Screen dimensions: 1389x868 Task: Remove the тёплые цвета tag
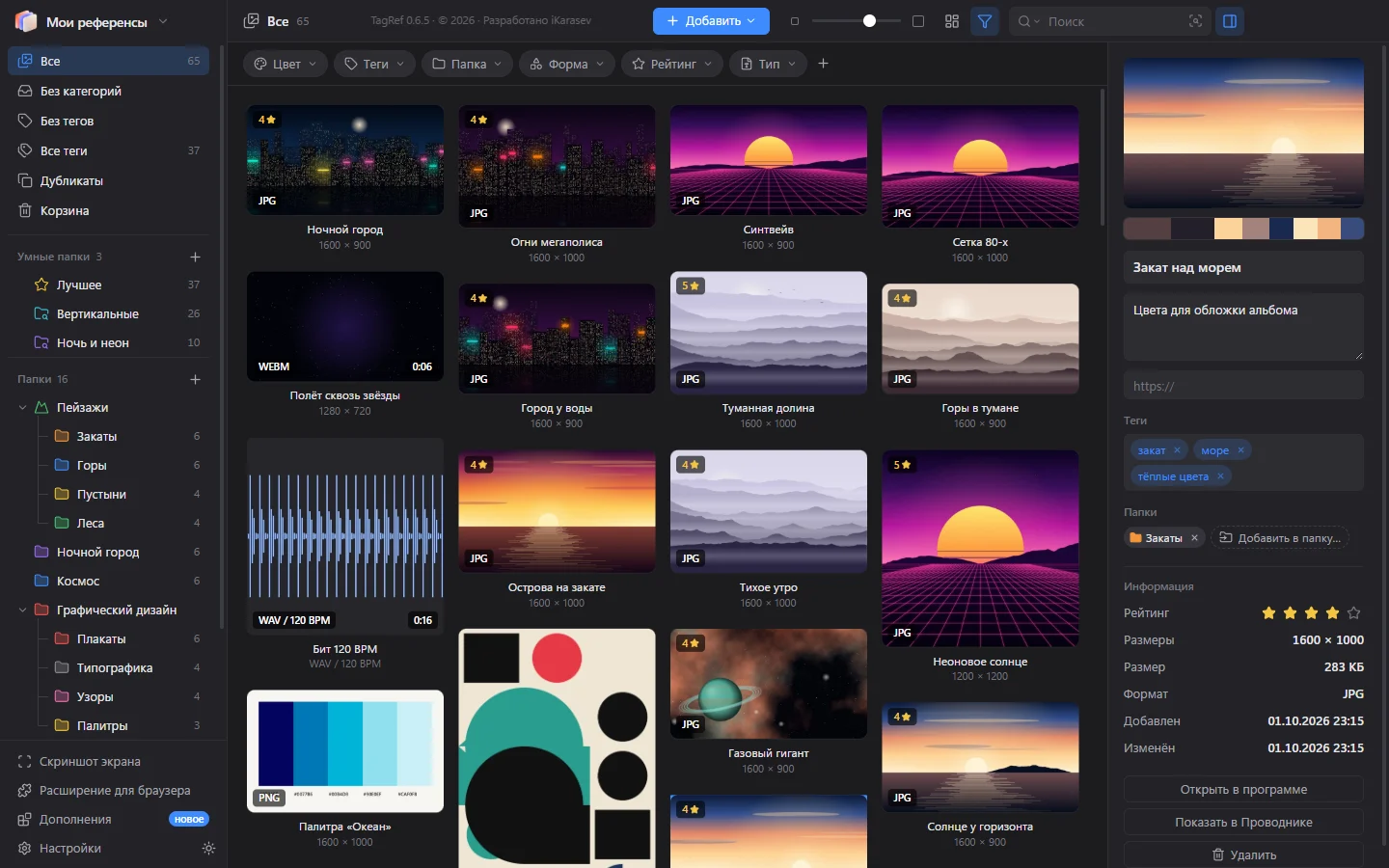[x=1220, y=476]
